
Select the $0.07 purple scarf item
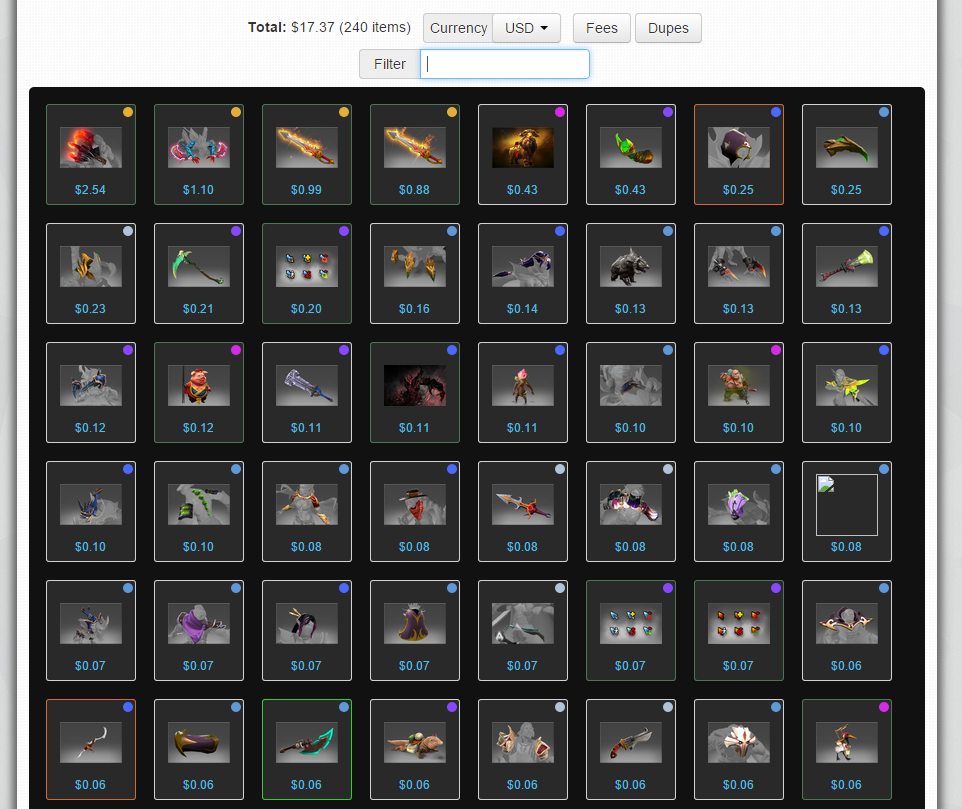tap(199, 631)
